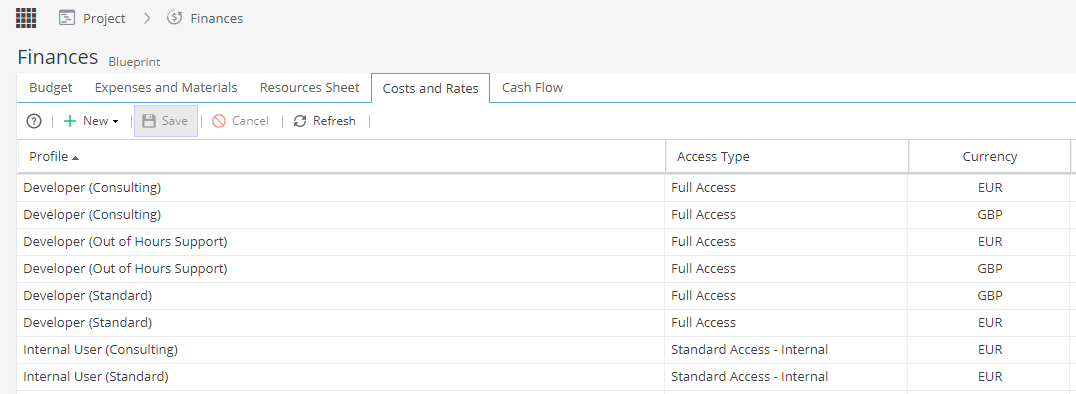Select Developer (Standard) row with EUR

pyautogui.click(x=546, y=323)
